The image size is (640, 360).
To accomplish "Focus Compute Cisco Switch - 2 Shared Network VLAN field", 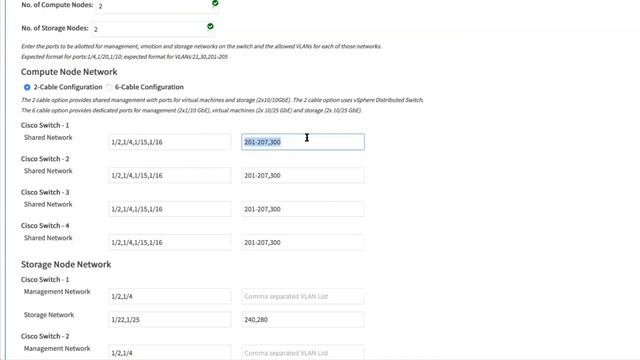I will tap(303, 176).
